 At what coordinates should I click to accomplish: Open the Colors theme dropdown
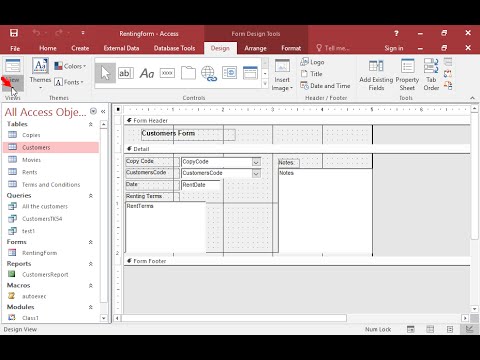[70, 66]
